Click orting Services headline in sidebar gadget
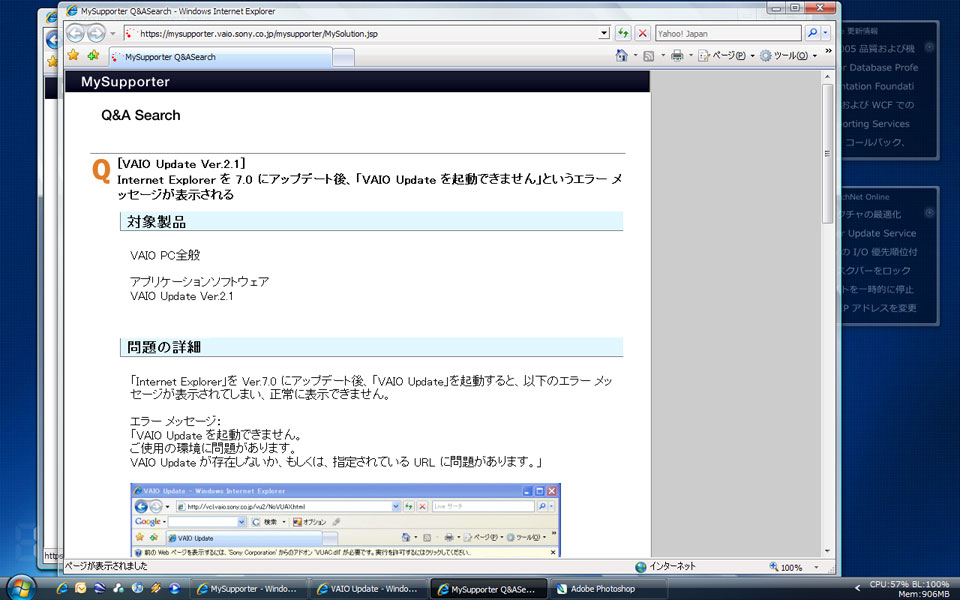 pyautogui.click(x=876, y=124)
